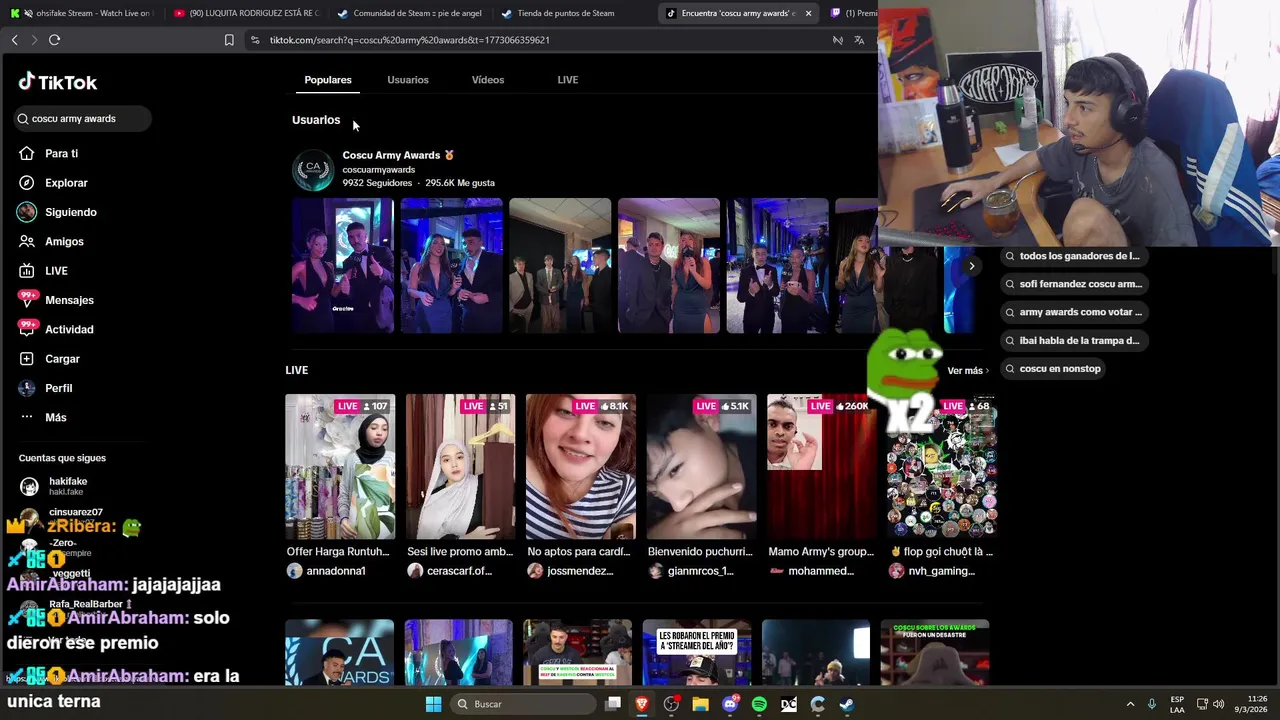Open Spotify from taskbar
The image size is (1280, 720).
(x=759, y=704)
